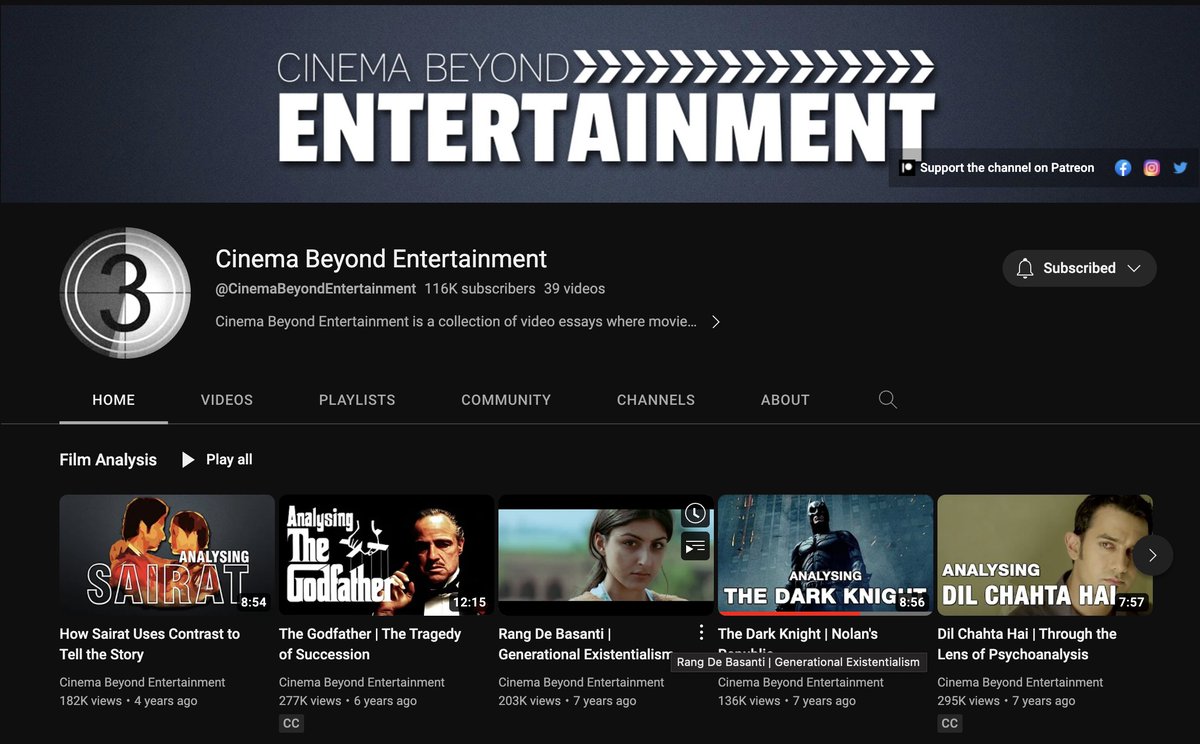Switch to the VIDEOS tab
This screenshot has height=744, width=1200.
pyautogui.click(x=227, y=399)
